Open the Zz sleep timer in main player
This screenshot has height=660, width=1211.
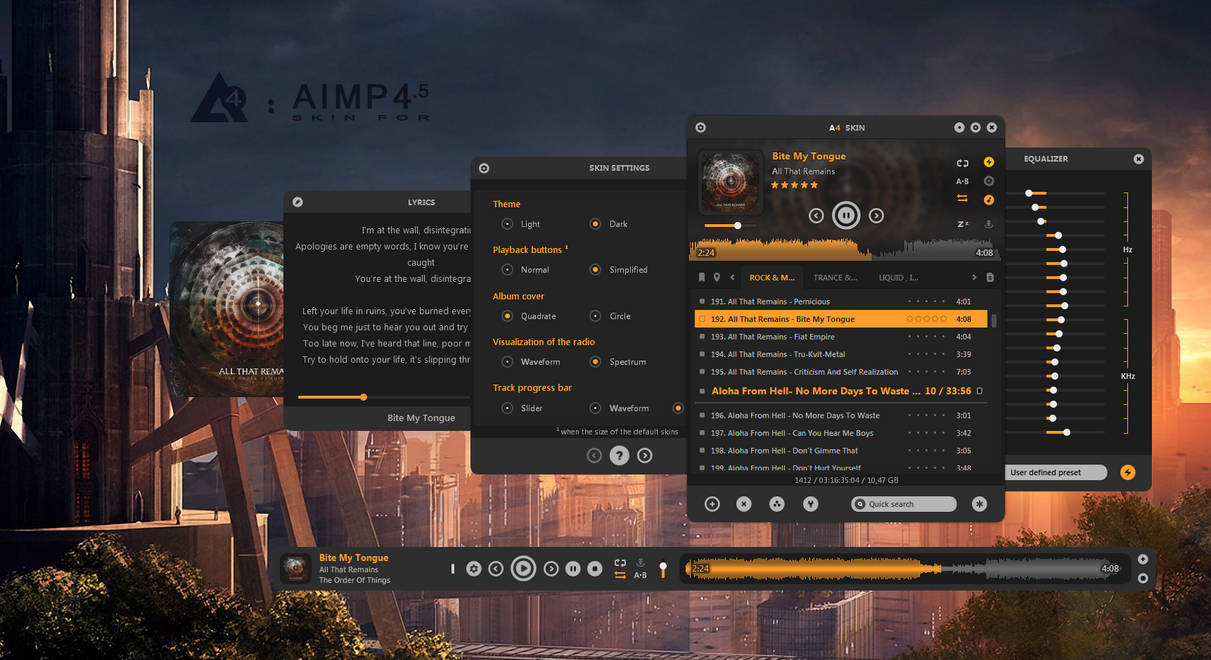(962, 224)
